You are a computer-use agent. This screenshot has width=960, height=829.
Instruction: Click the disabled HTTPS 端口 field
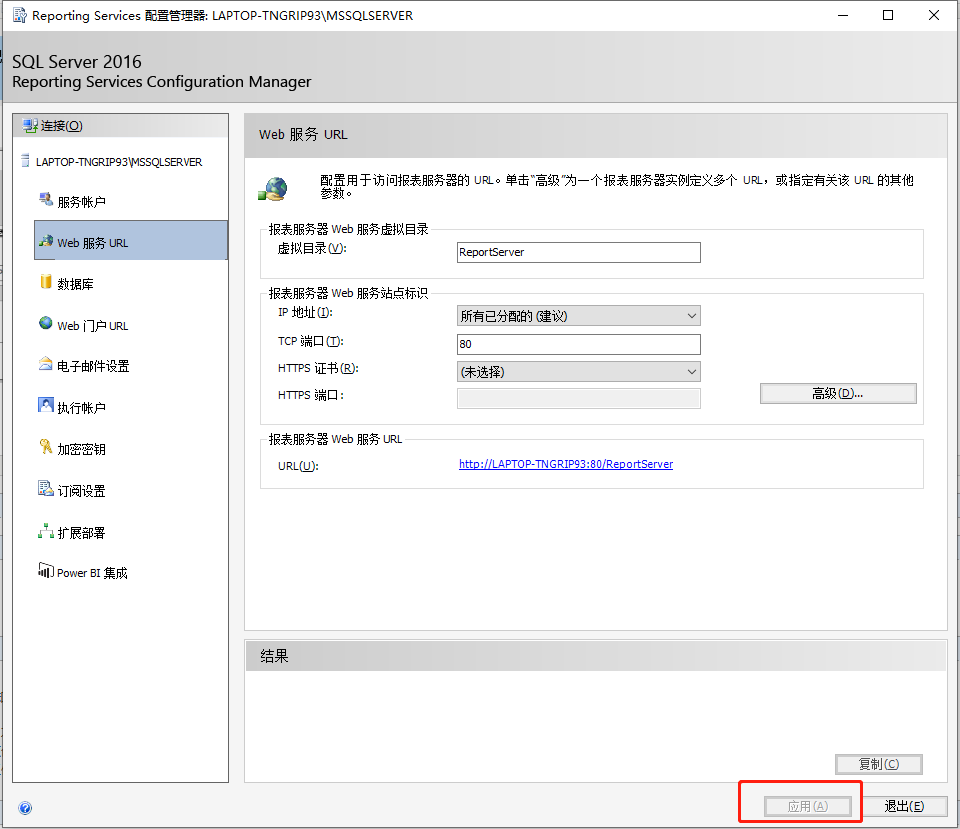click(579, 398)
